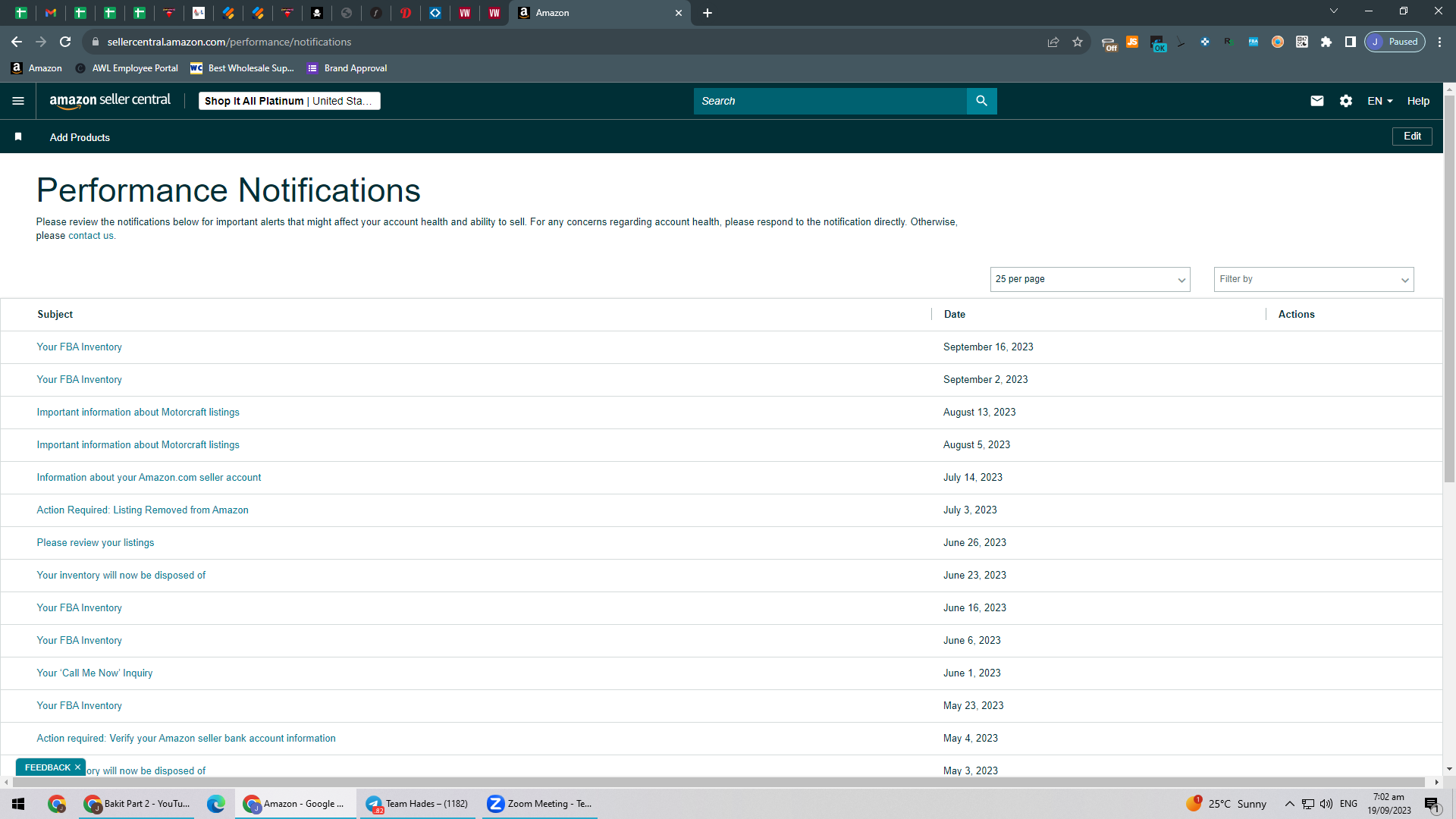The width and height of the screenshot is (1456, 819).
Task: Select the Add Products menu item
Action: (x=80, y=137)
